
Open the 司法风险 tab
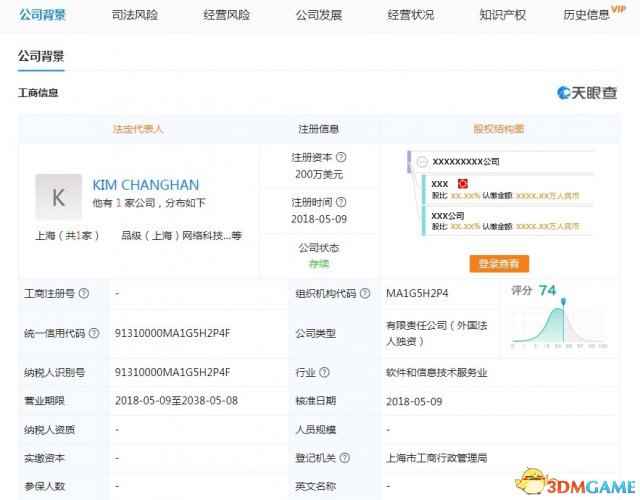[134, 15]
